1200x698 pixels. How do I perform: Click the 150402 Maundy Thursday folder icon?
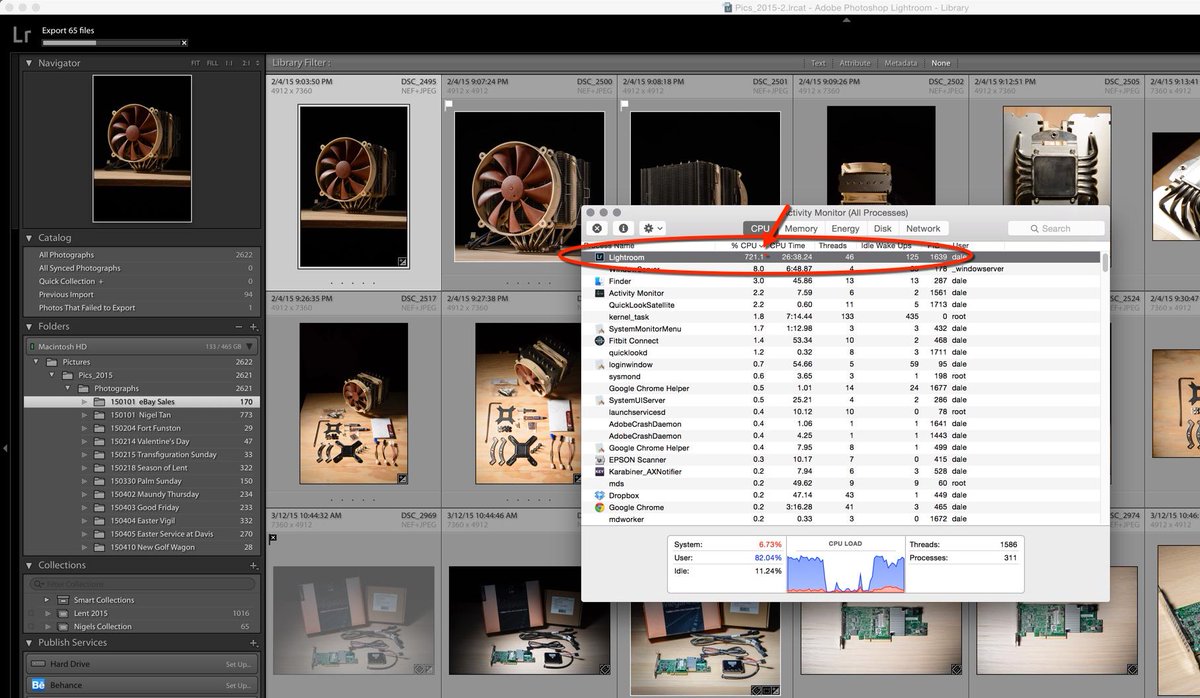point(99,494)
